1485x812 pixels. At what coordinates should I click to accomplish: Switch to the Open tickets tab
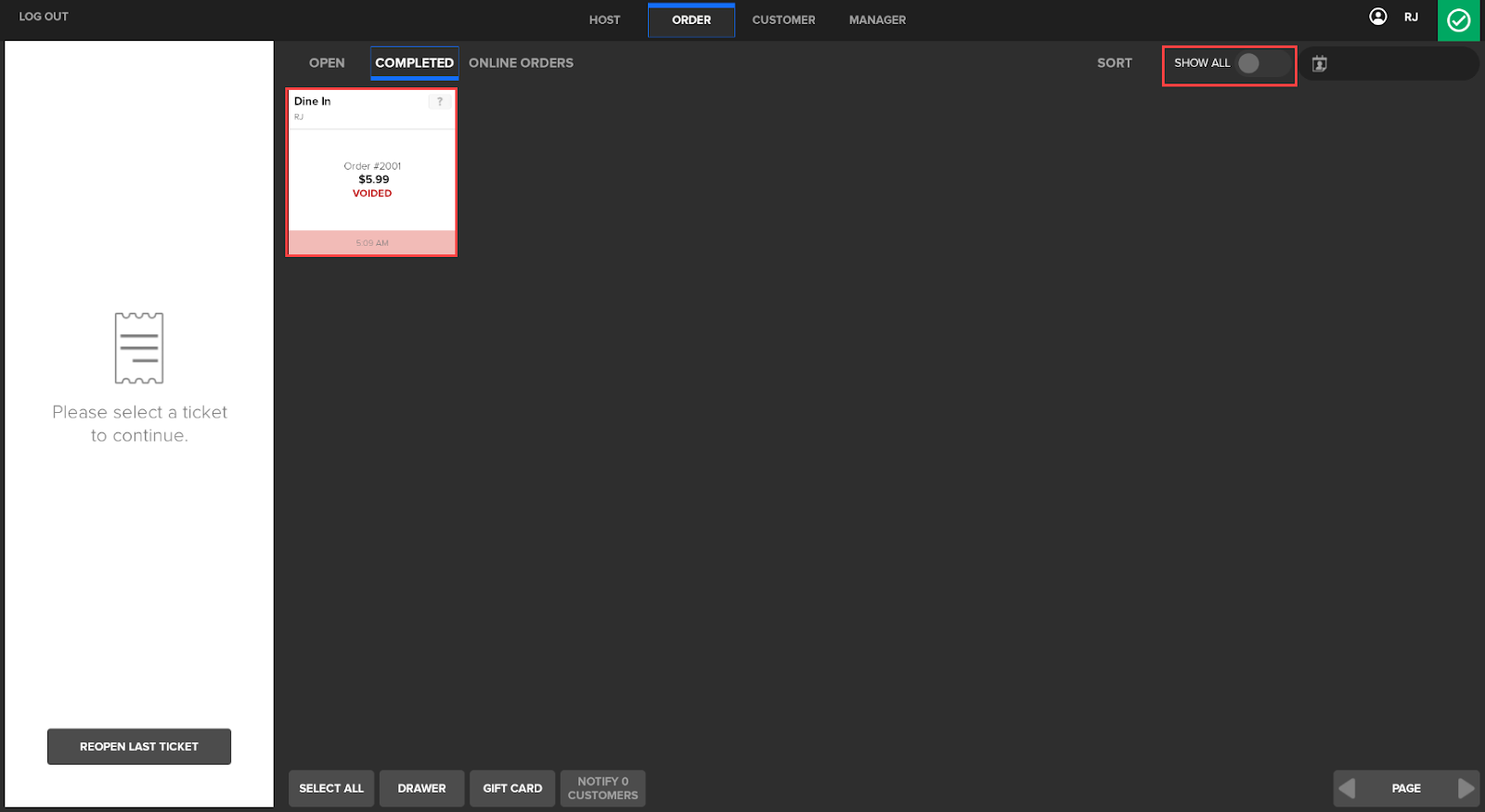pos(327,63)
